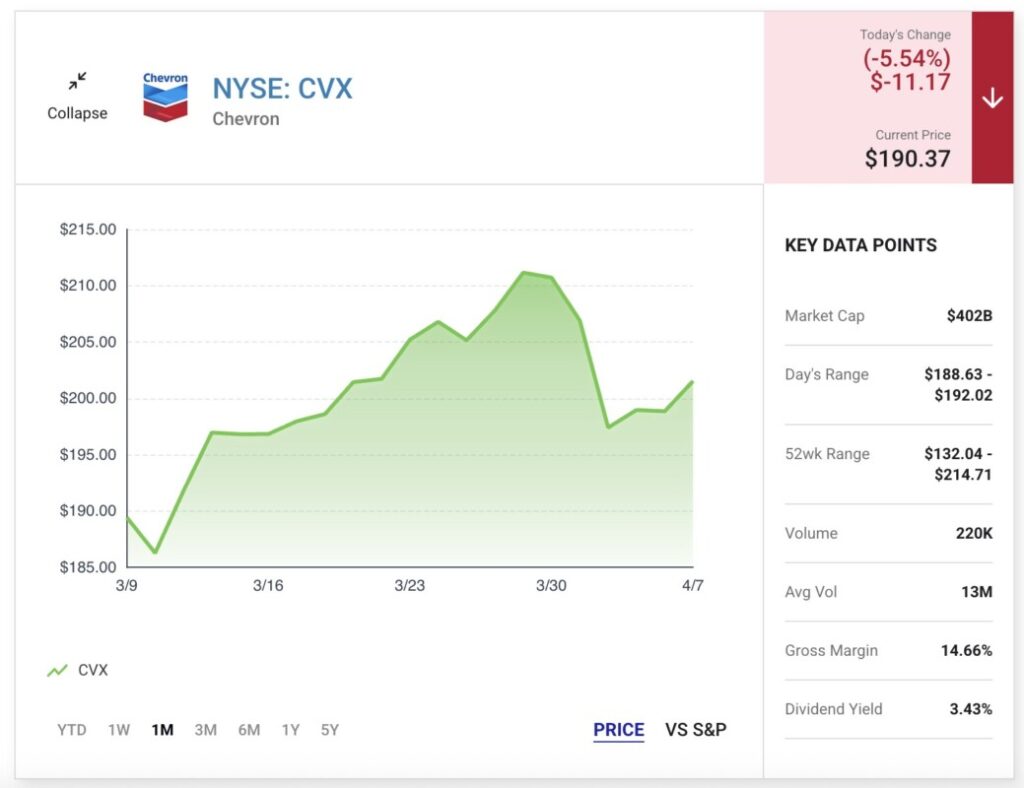Choose the 1Y time range
Image resolution: width=1024 pixels, height=788 pixels.
(290, 730)
